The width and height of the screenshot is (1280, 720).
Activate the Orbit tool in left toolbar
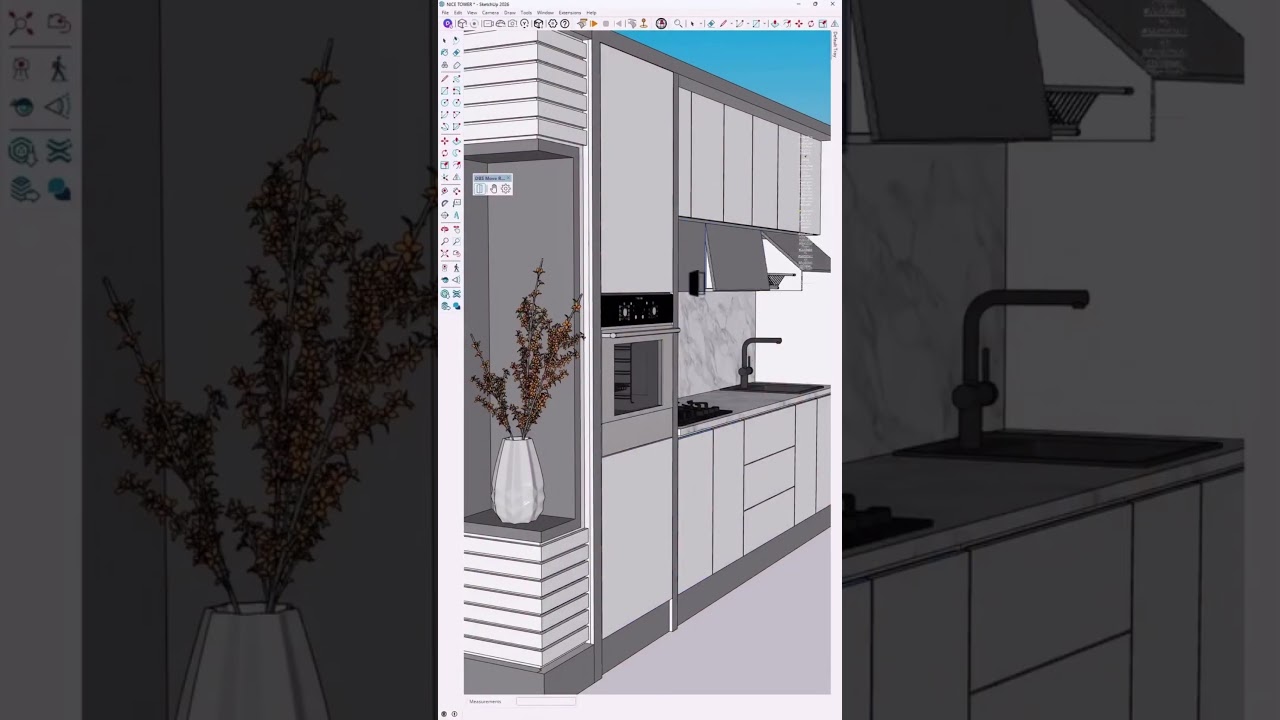(x=444, y=228)
